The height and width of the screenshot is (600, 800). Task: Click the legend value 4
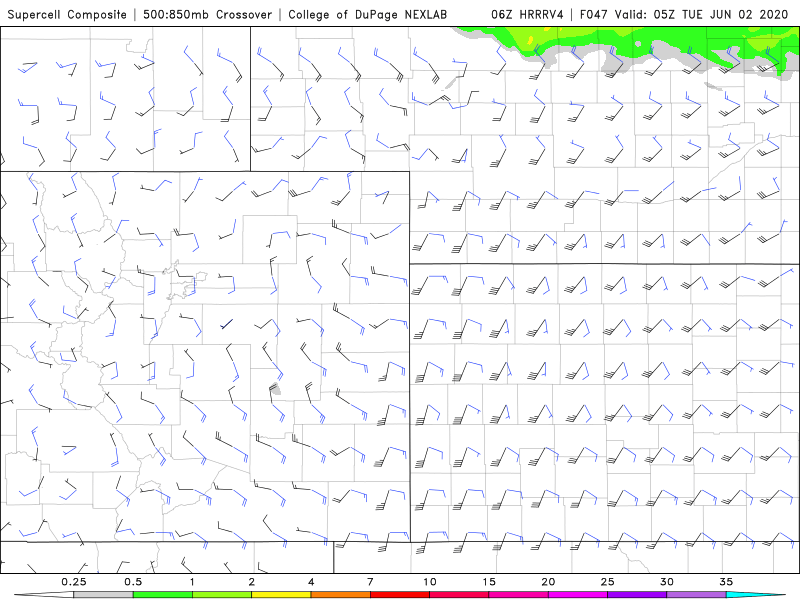coord(311,582)
